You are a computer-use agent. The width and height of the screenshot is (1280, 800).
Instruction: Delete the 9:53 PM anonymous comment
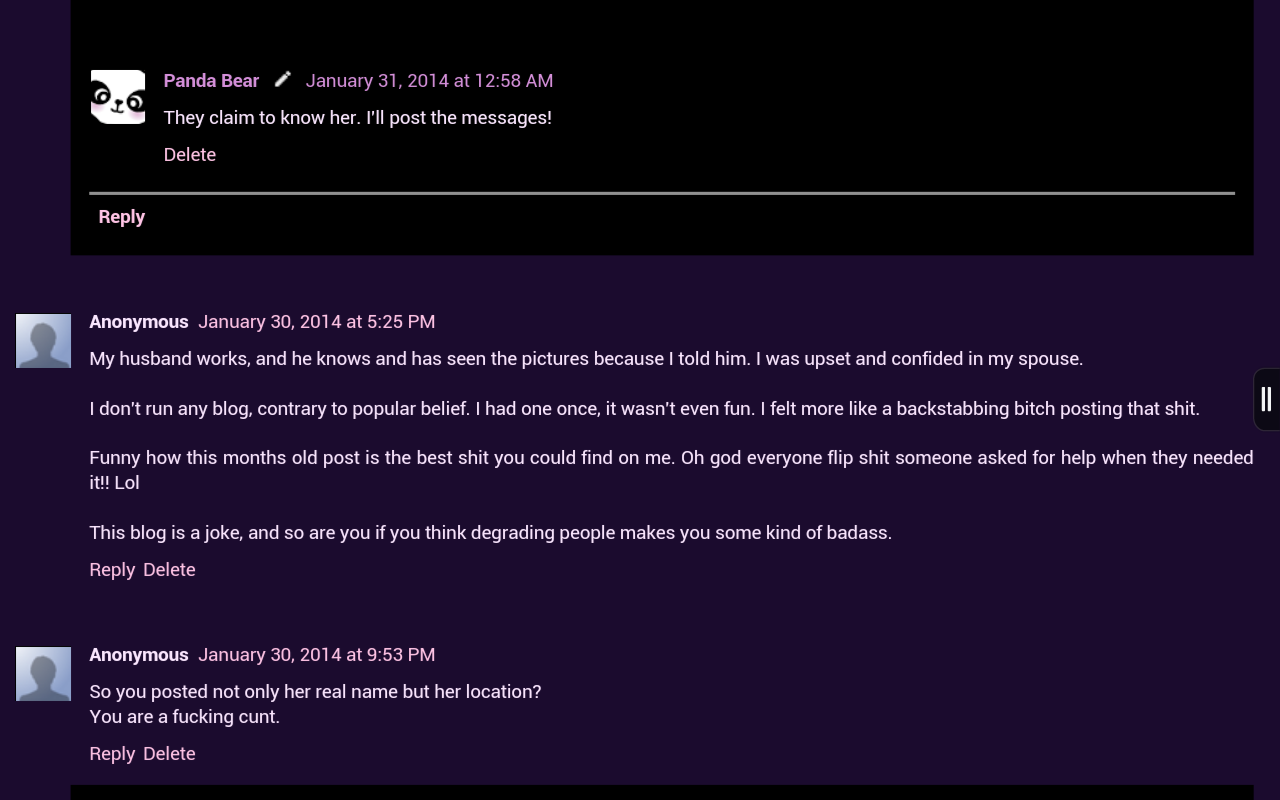pos(169,753)
